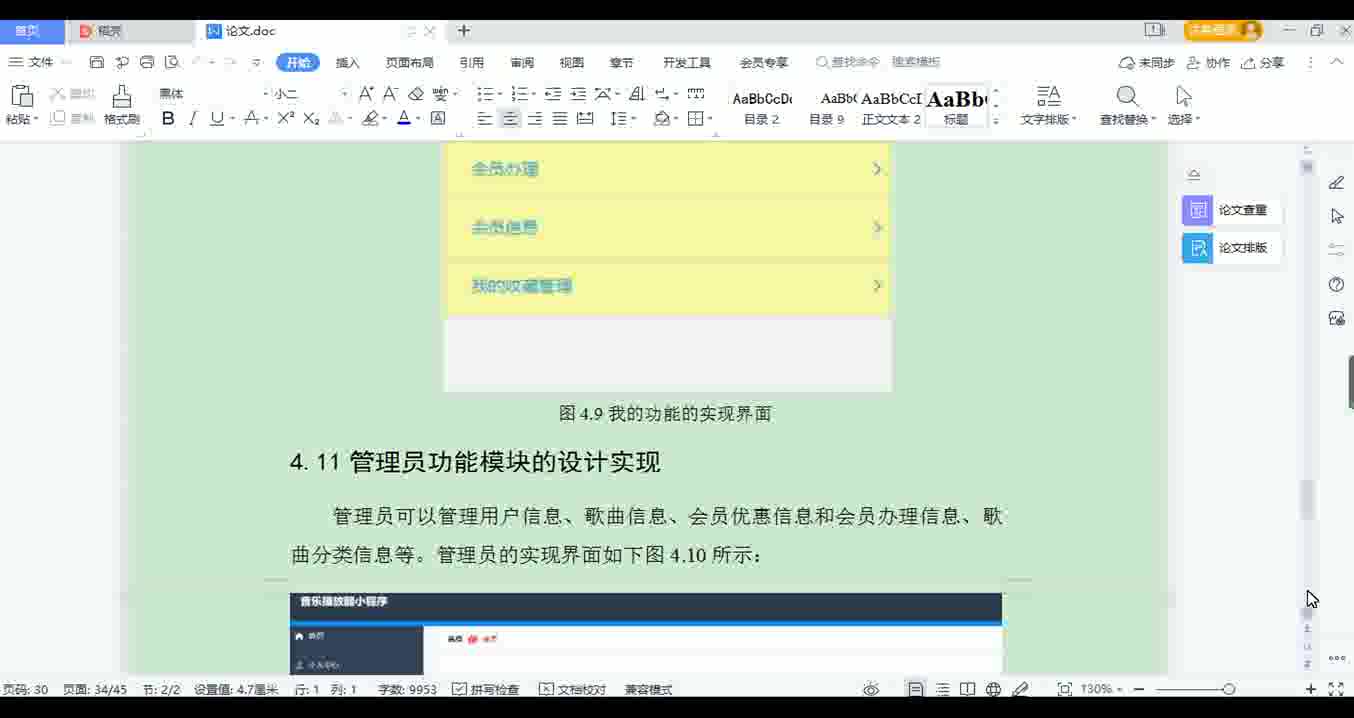Open the font name dropdown (黑体)

266,94
